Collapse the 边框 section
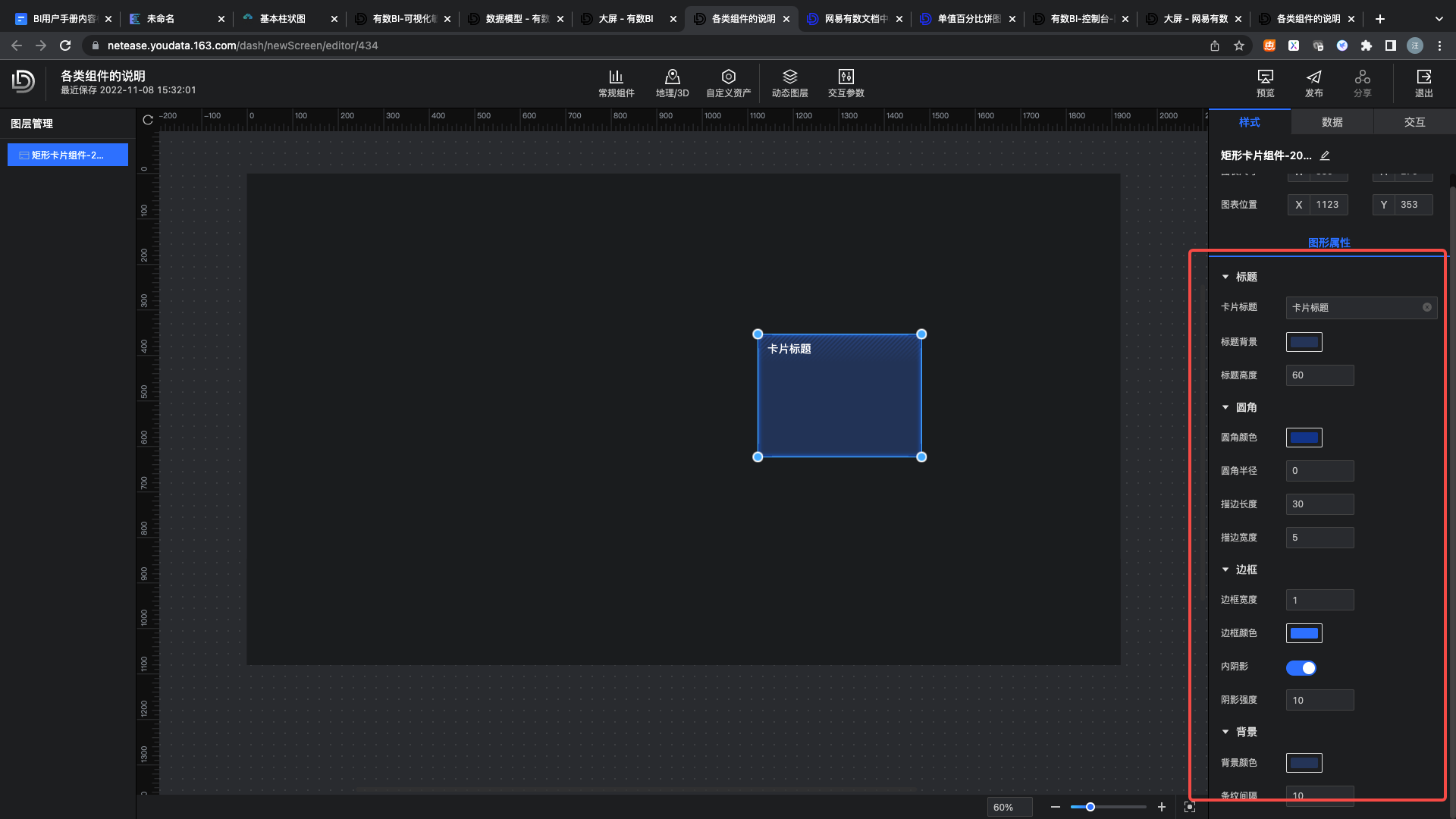The height and width of the screenshot is (819, 1456). click(1225, 570)
